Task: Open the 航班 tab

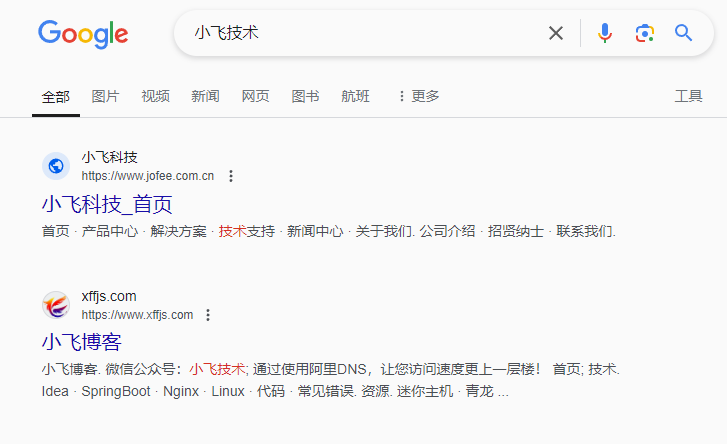Action: (355, 96)
